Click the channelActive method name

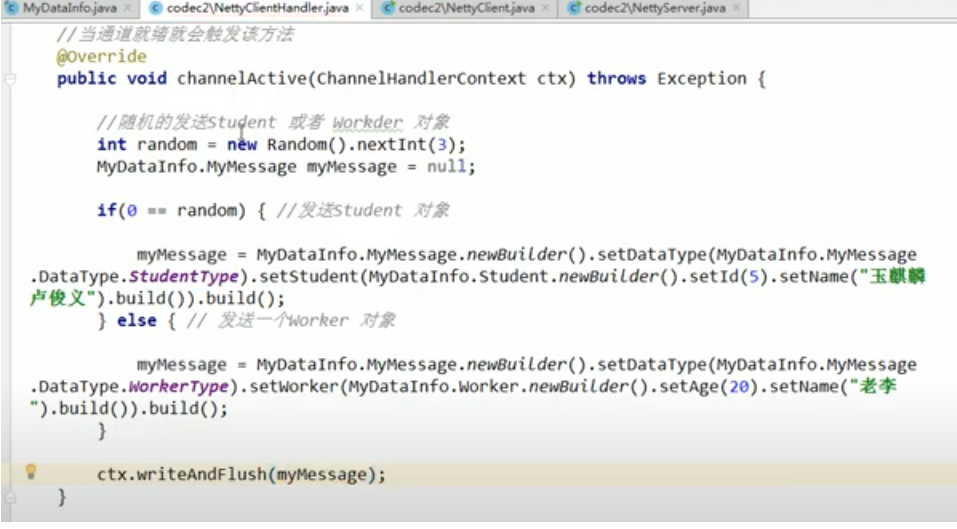pyautogui.click(x=242, y=79)
